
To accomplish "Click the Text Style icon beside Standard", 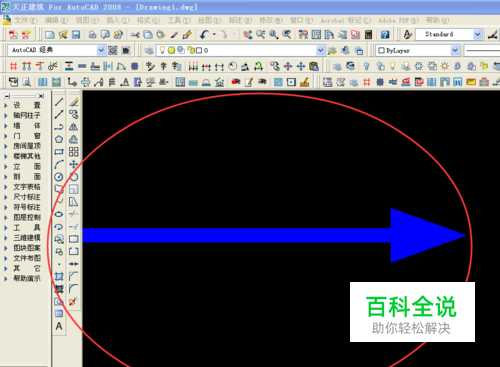I will pyautogui.click(x=407, y=34).
